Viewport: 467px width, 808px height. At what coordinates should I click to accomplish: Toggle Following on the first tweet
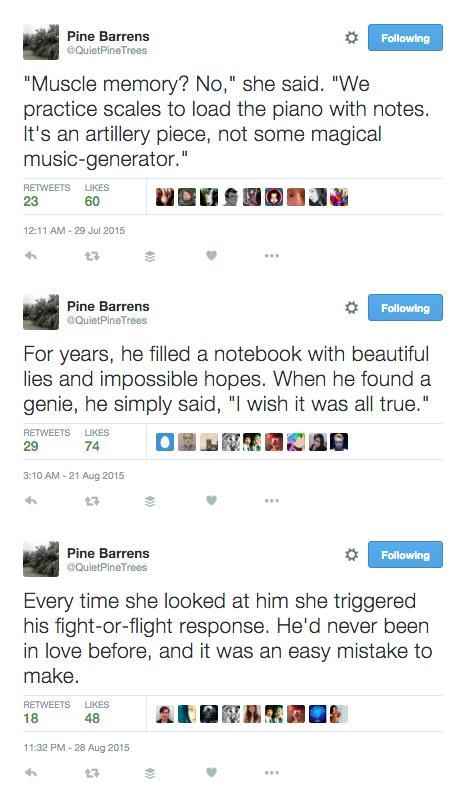405,38
